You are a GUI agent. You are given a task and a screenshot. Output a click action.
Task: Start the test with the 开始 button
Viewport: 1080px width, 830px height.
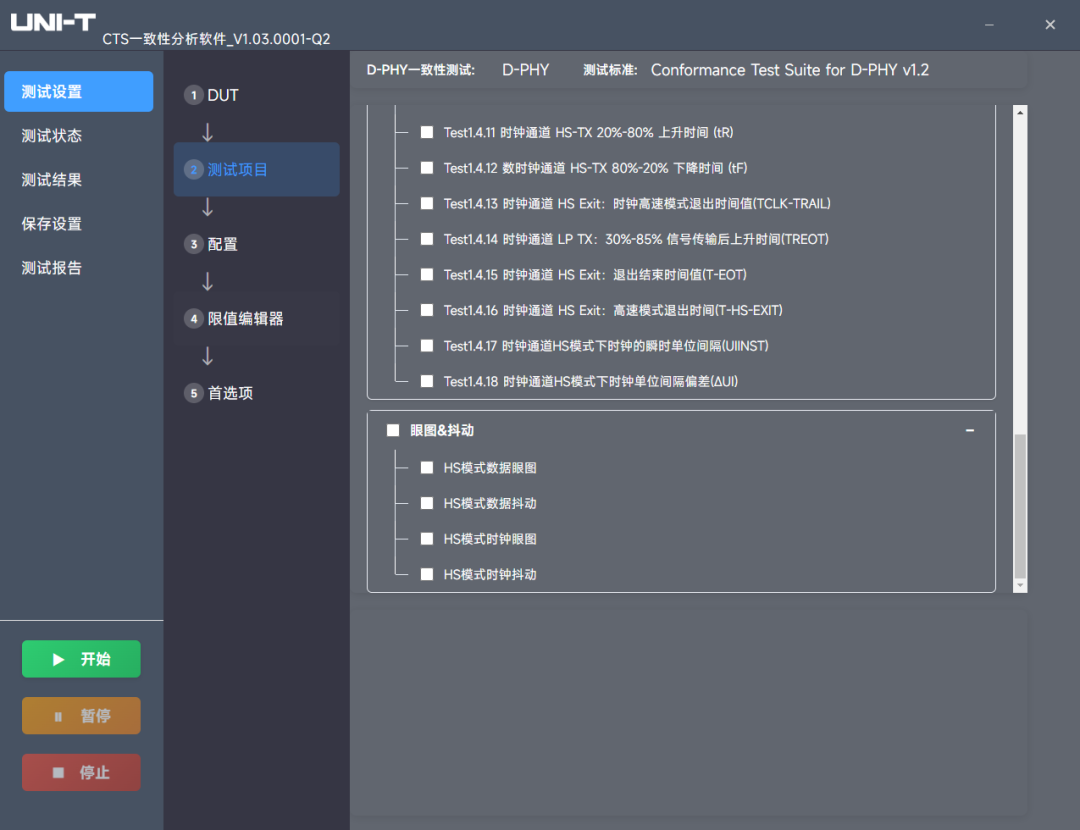point(81,659)
